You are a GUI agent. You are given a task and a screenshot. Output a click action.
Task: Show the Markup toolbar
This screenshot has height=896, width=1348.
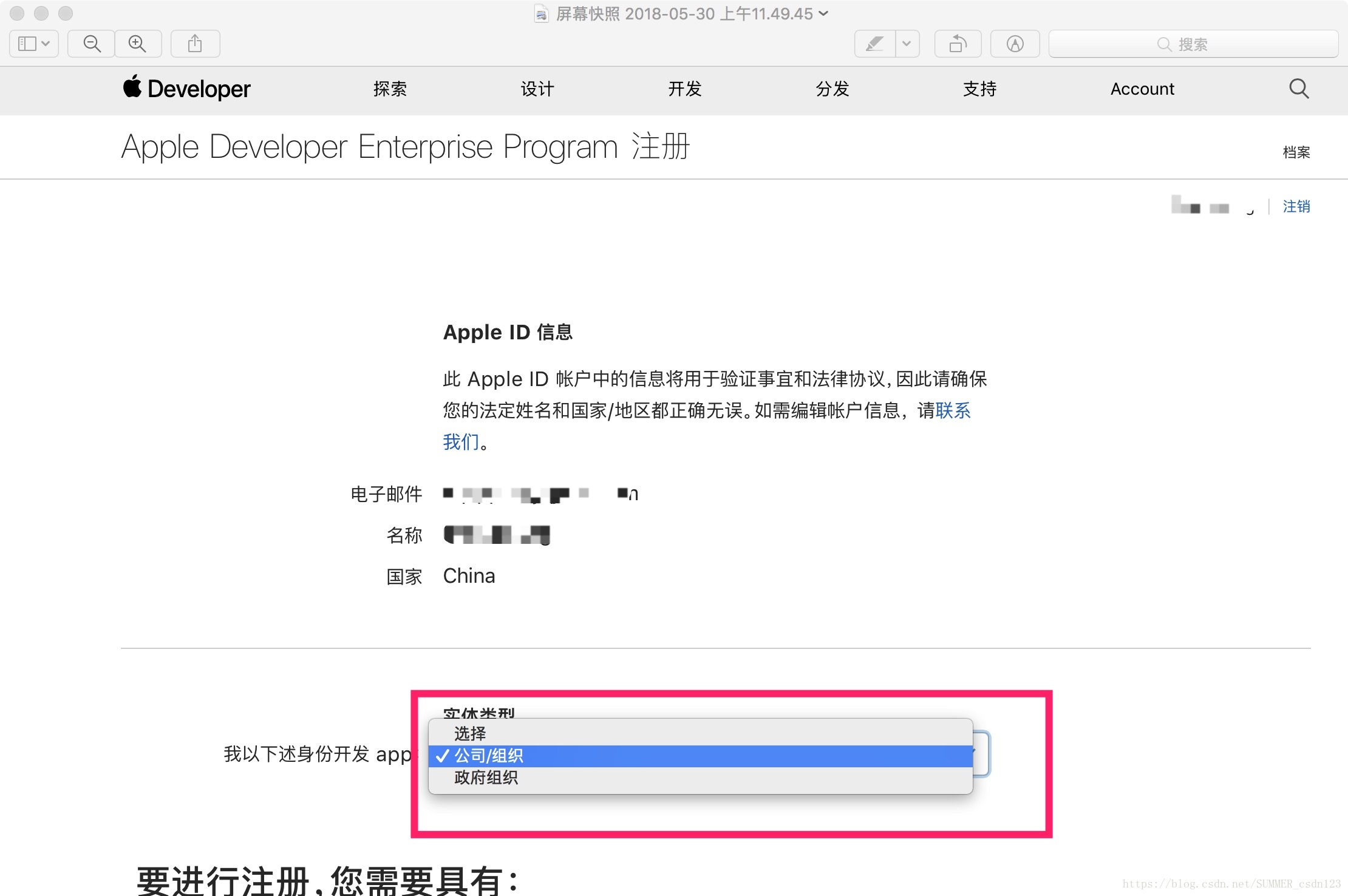coord(1015,44)
